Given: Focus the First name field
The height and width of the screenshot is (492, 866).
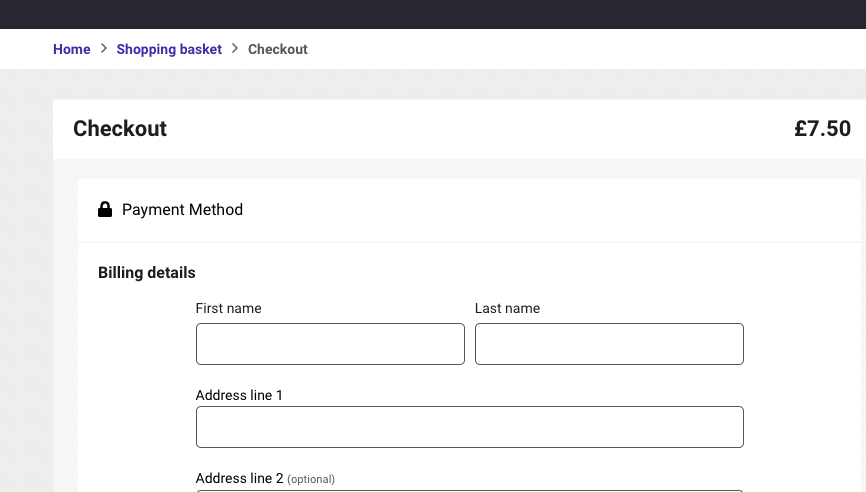Looking at the screenshot, I should click(x=330, y=344).
